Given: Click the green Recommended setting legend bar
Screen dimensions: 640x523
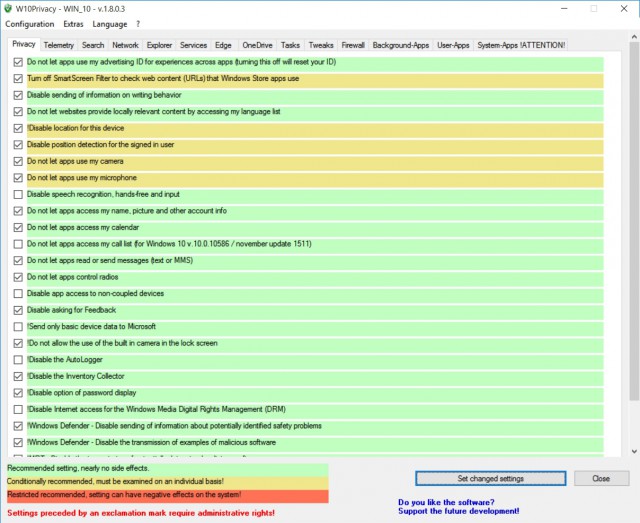Looking at the screenshot, I should pos(167,469).
